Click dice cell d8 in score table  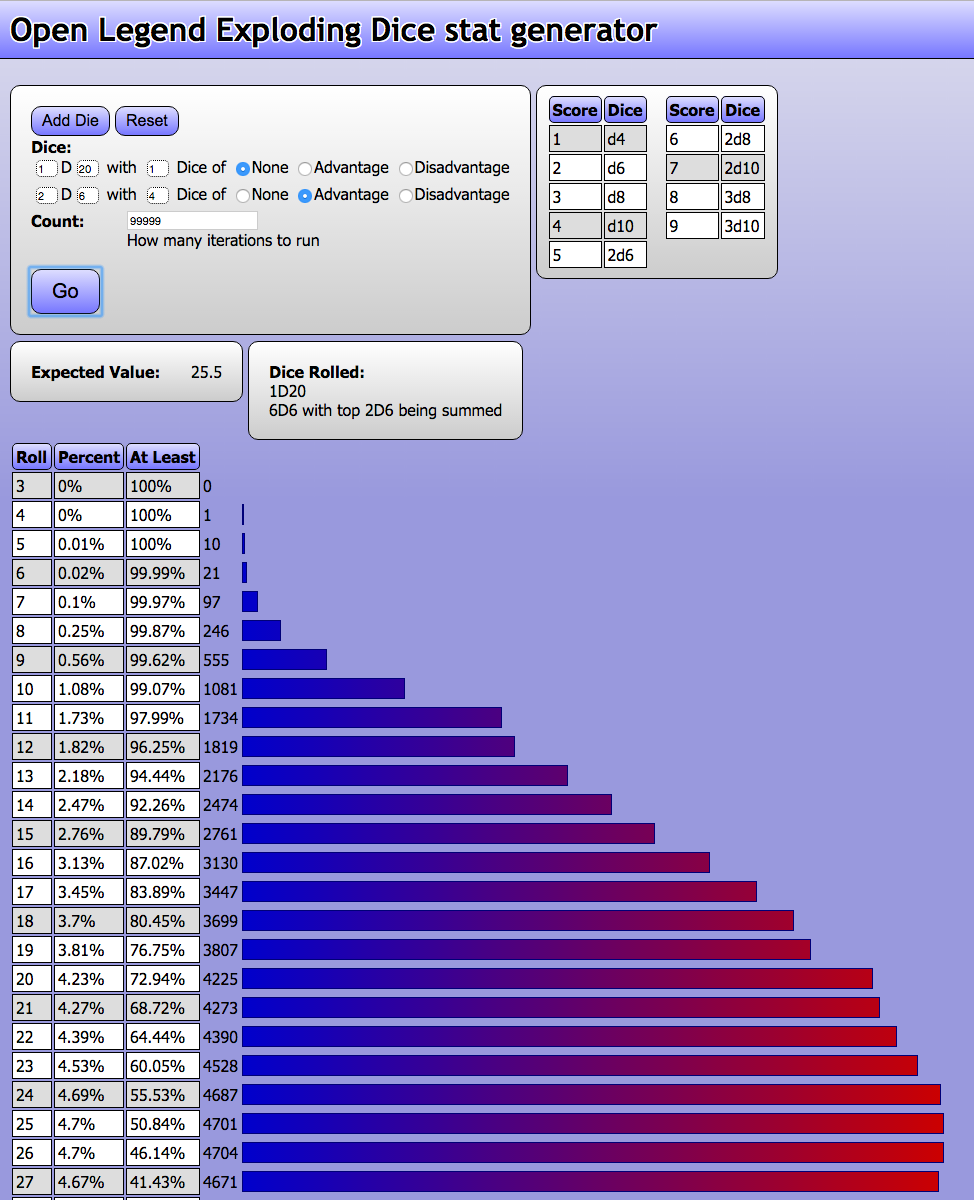(x=626, y=196)
